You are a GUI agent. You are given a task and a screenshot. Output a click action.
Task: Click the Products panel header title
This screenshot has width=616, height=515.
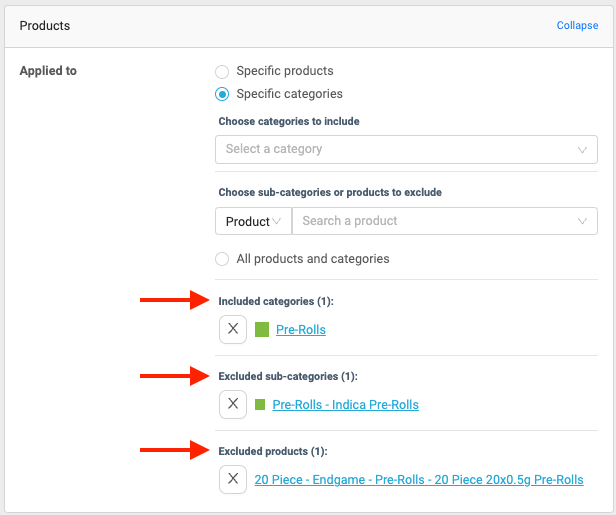tap(45, 25)
